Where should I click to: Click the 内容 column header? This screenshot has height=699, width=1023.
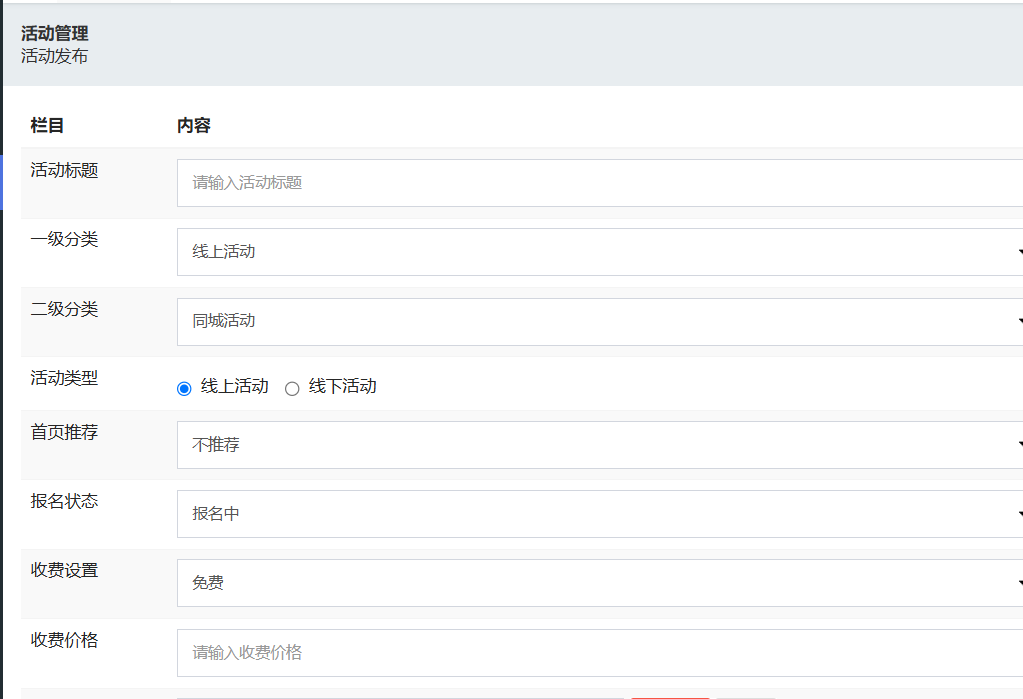194,126
